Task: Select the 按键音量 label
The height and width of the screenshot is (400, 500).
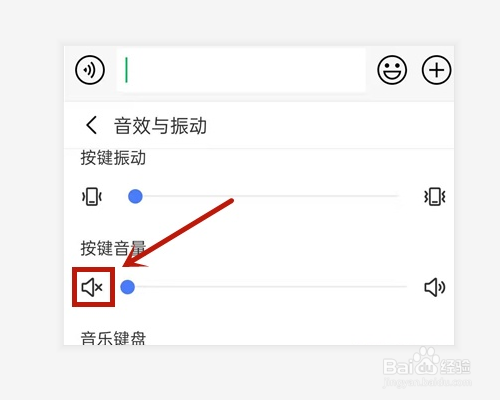Action: pyautogui.click(x=113, y=248)
